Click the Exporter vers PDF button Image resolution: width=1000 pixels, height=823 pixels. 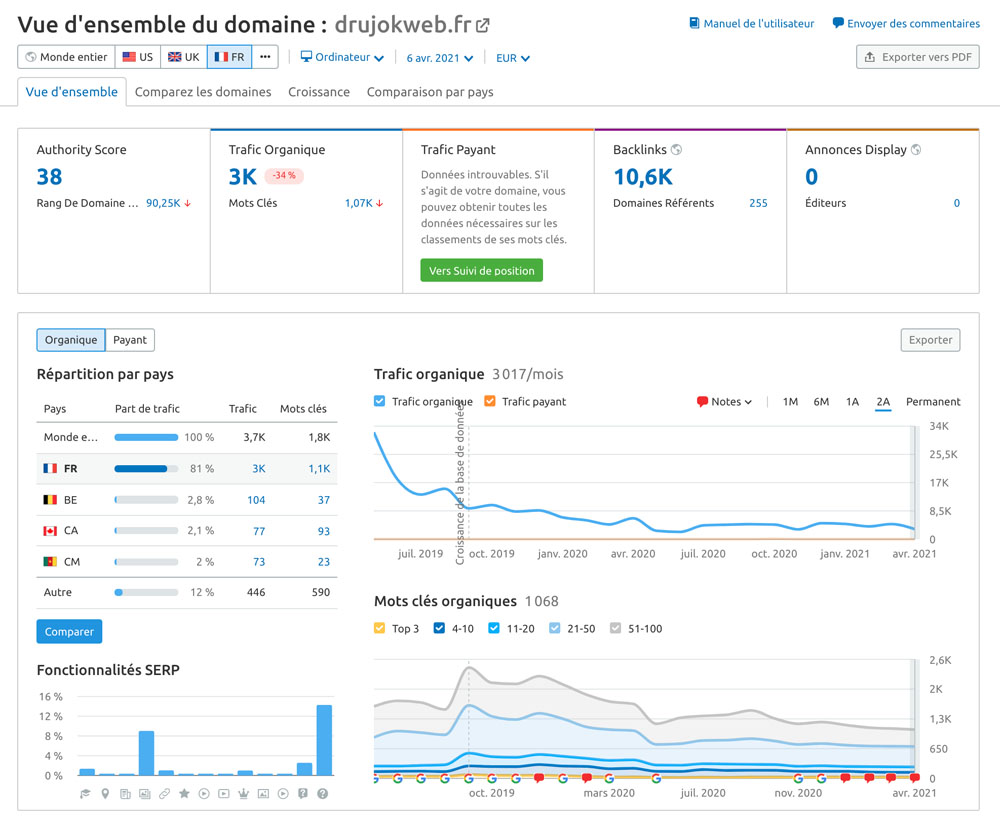coord(918,57)
